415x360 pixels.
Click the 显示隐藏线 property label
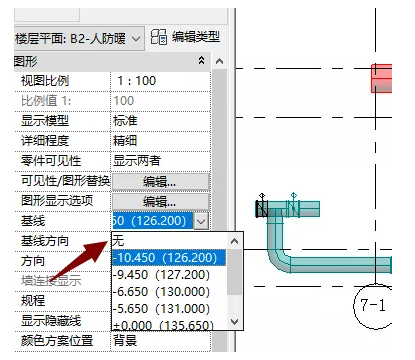coord(51,321)
